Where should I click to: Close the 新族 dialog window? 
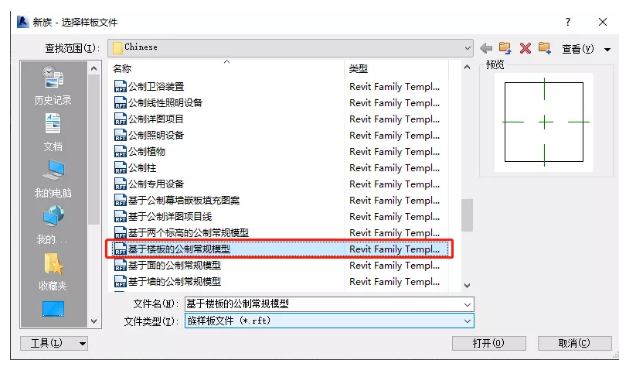(x=602, y=22)
